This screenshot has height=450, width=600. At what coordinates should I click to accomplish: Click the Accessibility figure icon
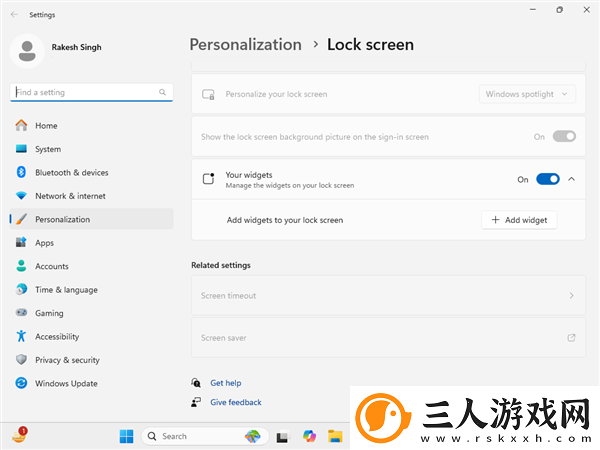point(21,336)
